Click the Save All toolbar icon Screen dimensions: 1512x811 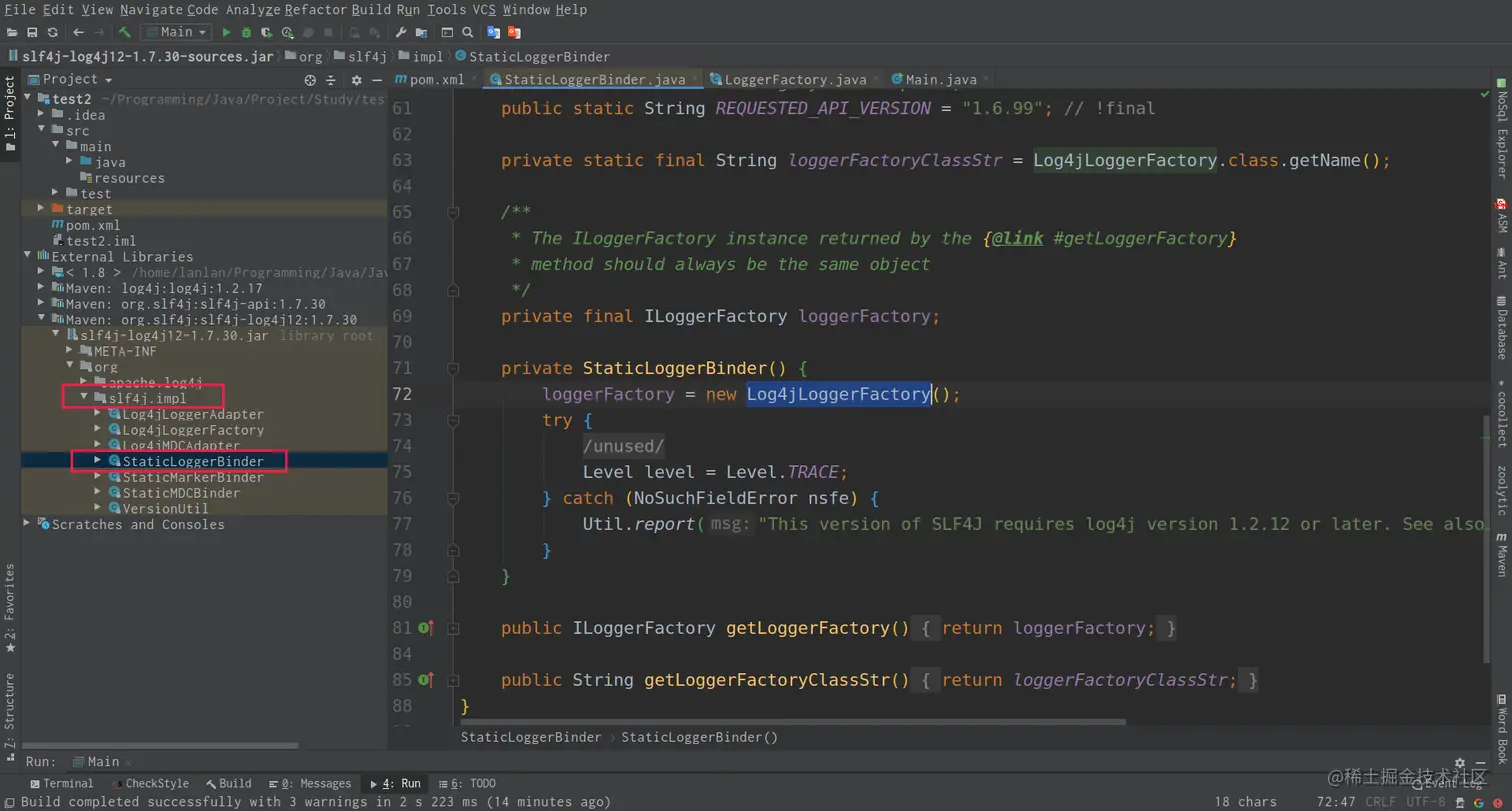(x=32, y=33)
